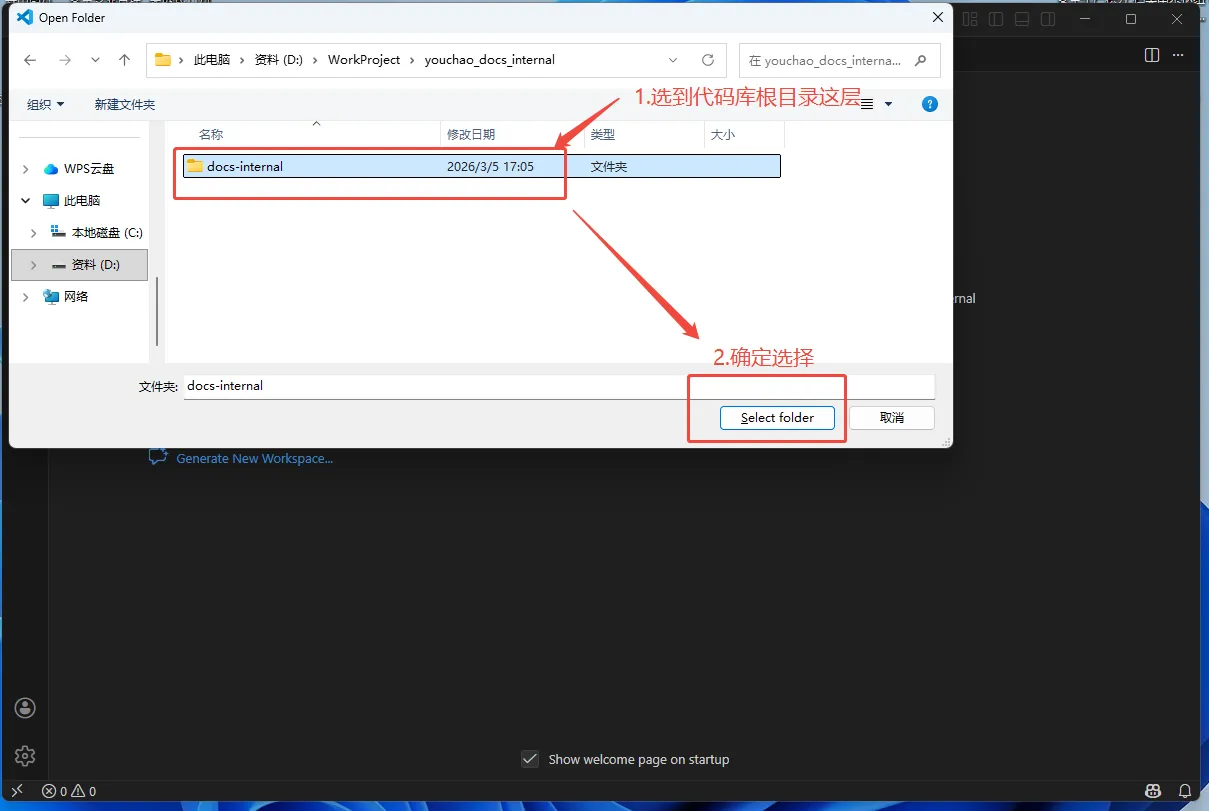Image resolution: width=1209 pixels, height=811 pixels.
Task: Click the 2026/3/5 17:05 date cell
Action: click(490, 167)
